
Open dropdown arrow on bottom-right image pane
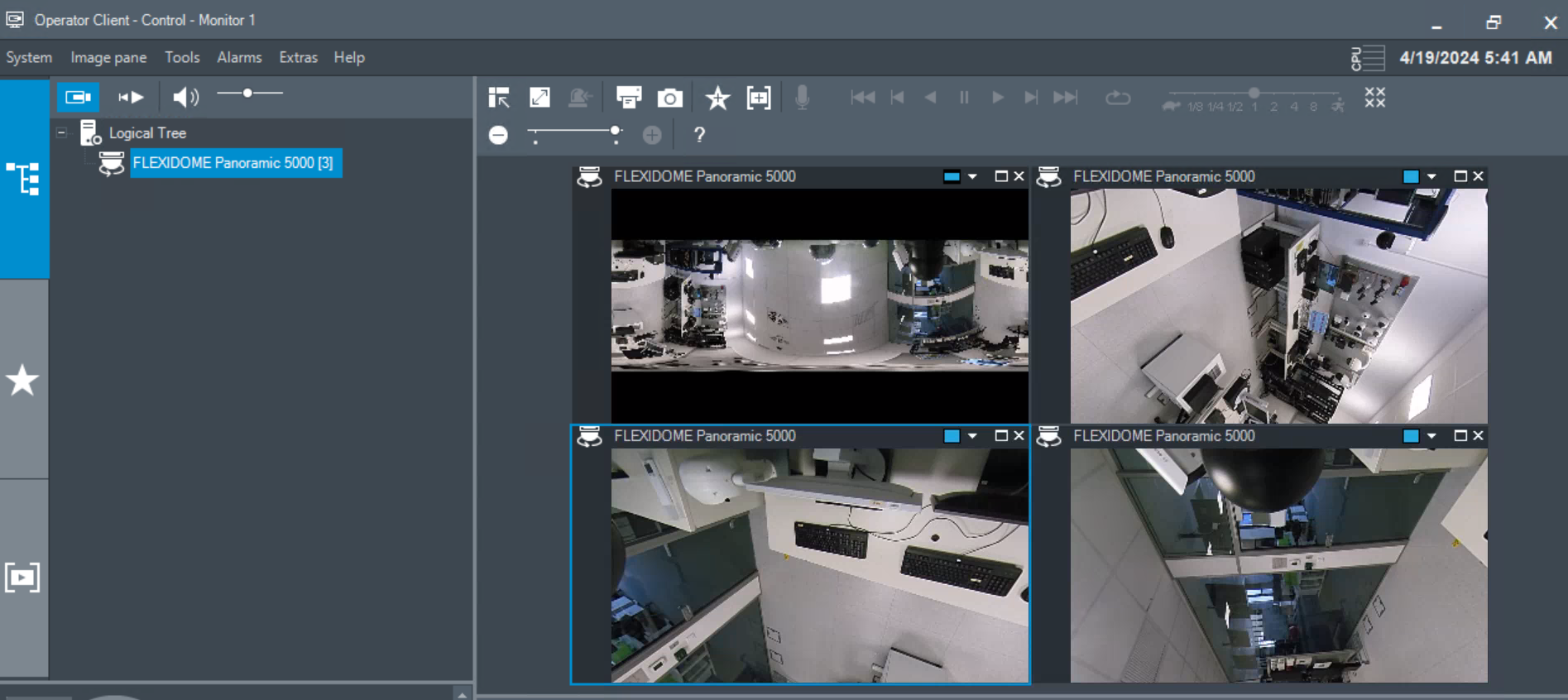1431,436
